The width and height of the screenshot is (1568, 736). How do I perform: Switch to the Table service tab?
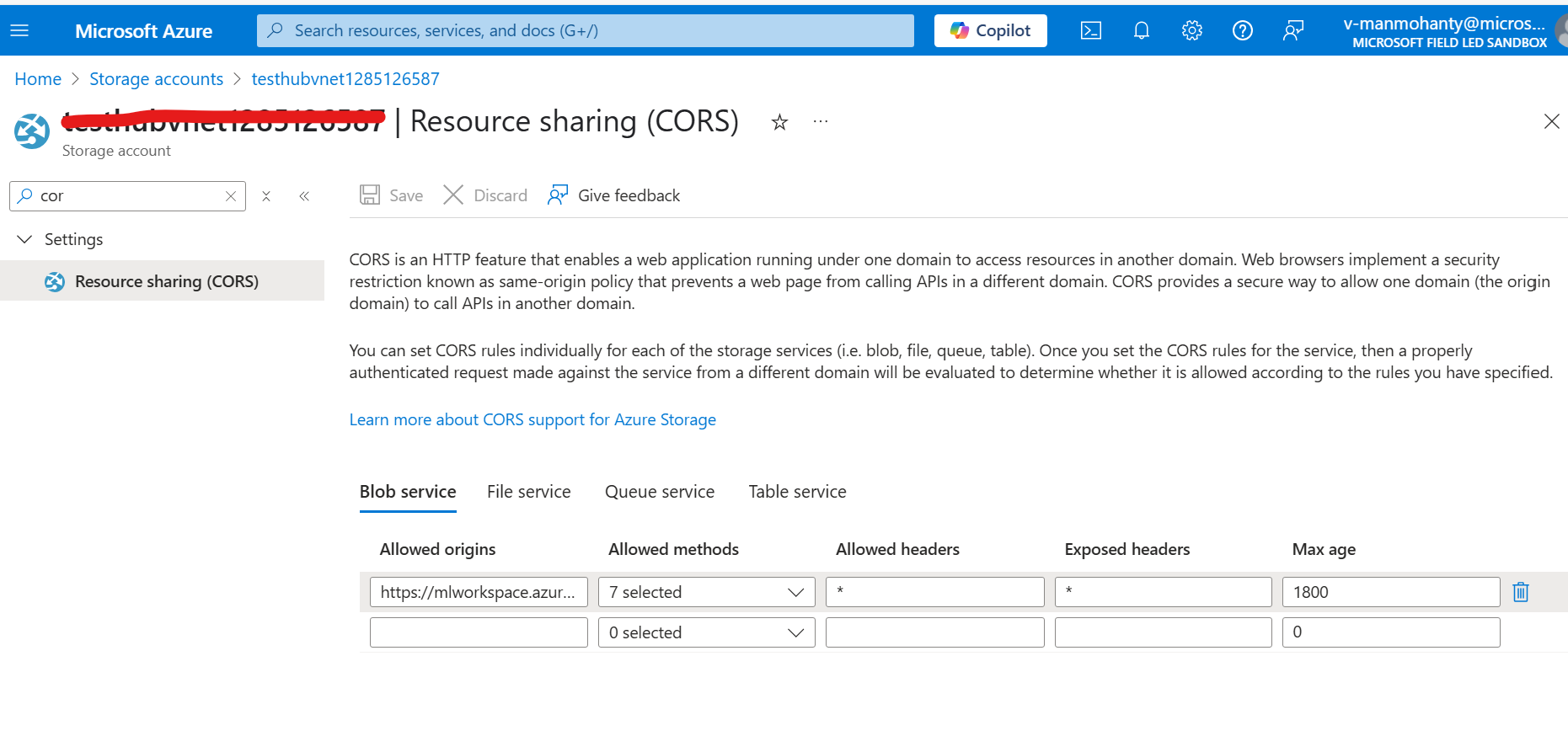(x=797, y=492)
